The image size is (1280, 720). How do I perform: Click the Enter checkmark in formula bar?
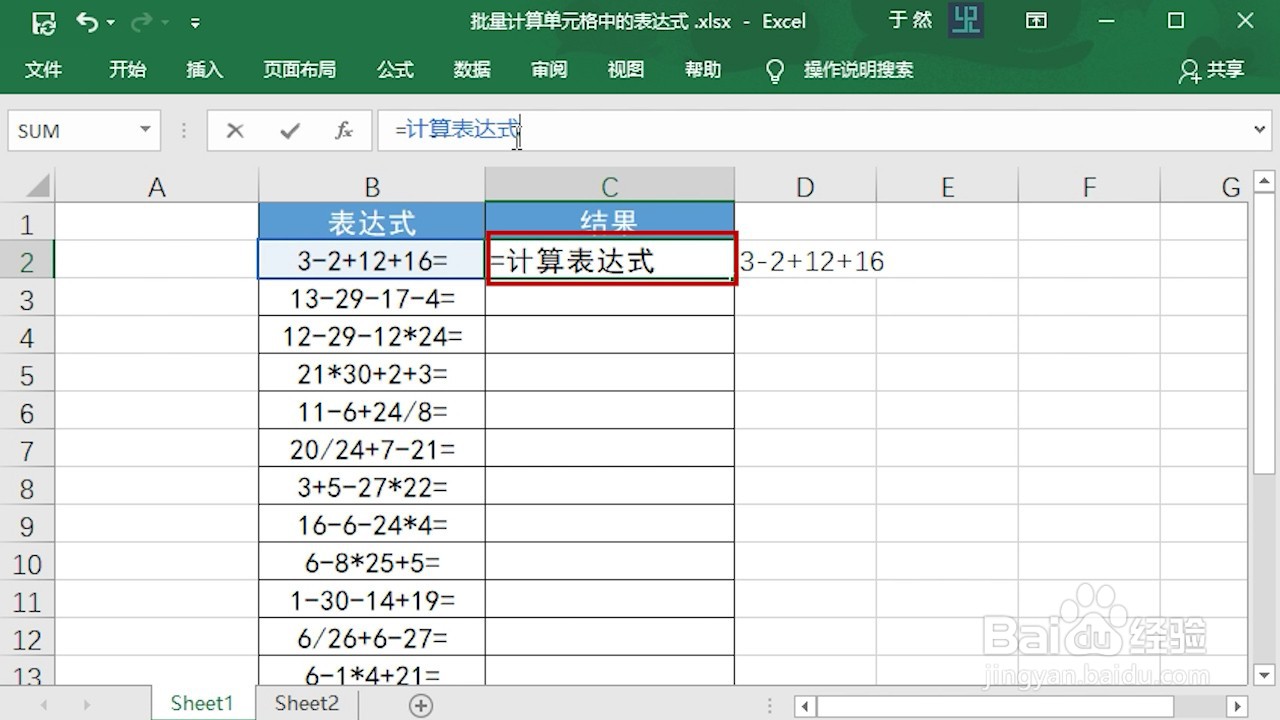pos(290,130)
